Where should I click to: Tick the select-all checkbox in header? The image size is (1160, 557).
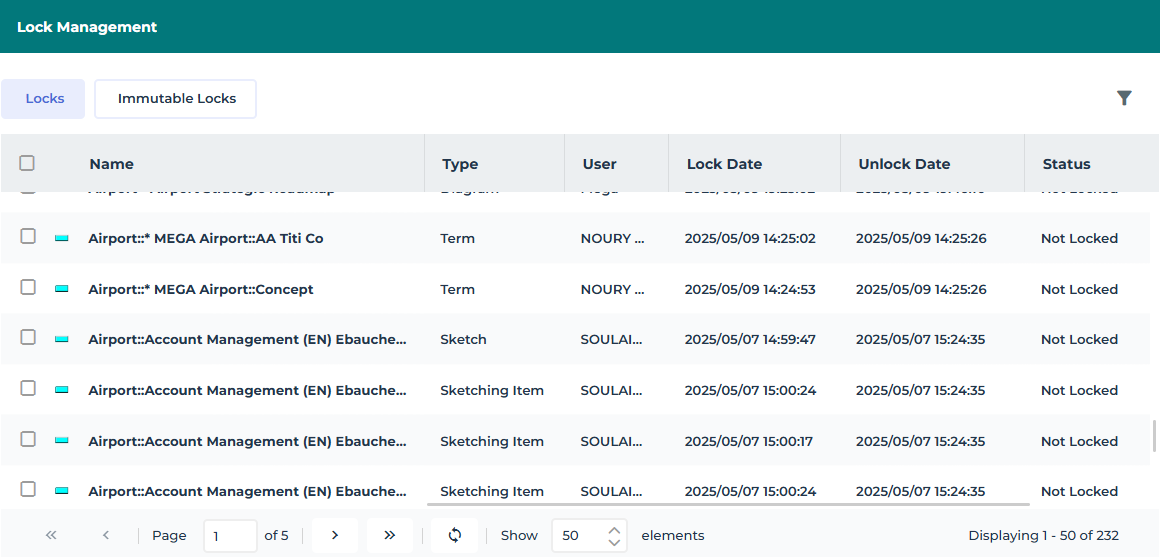(27, 163)
